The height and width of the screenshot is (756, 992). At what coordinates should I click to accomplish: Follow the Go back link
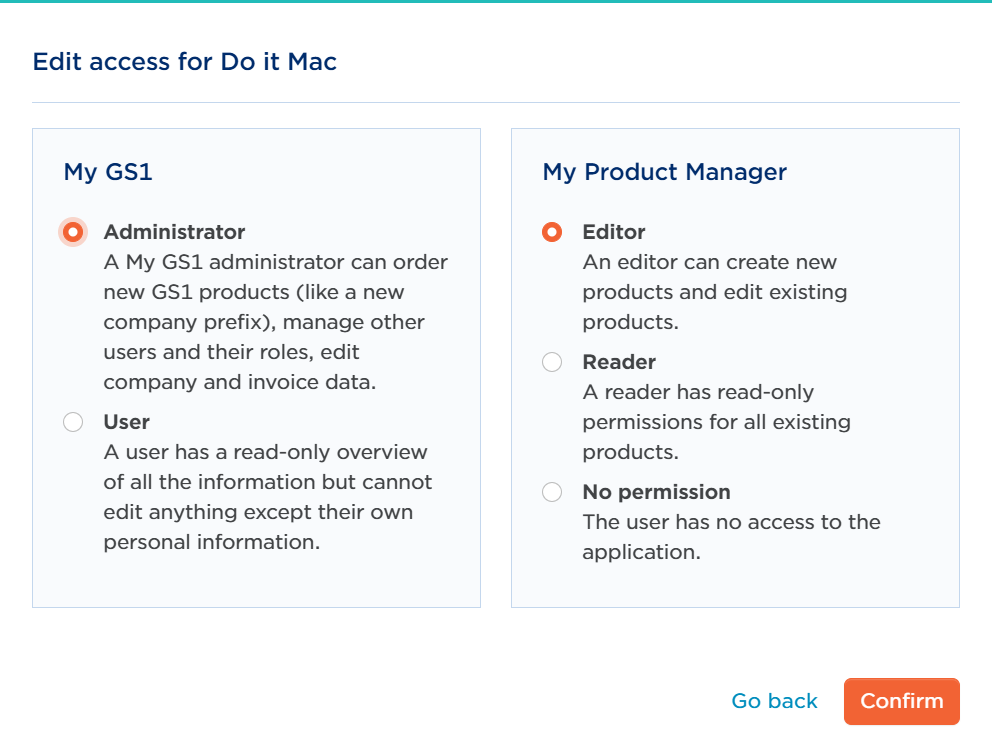pyautogui.click(x=774, y=701)
